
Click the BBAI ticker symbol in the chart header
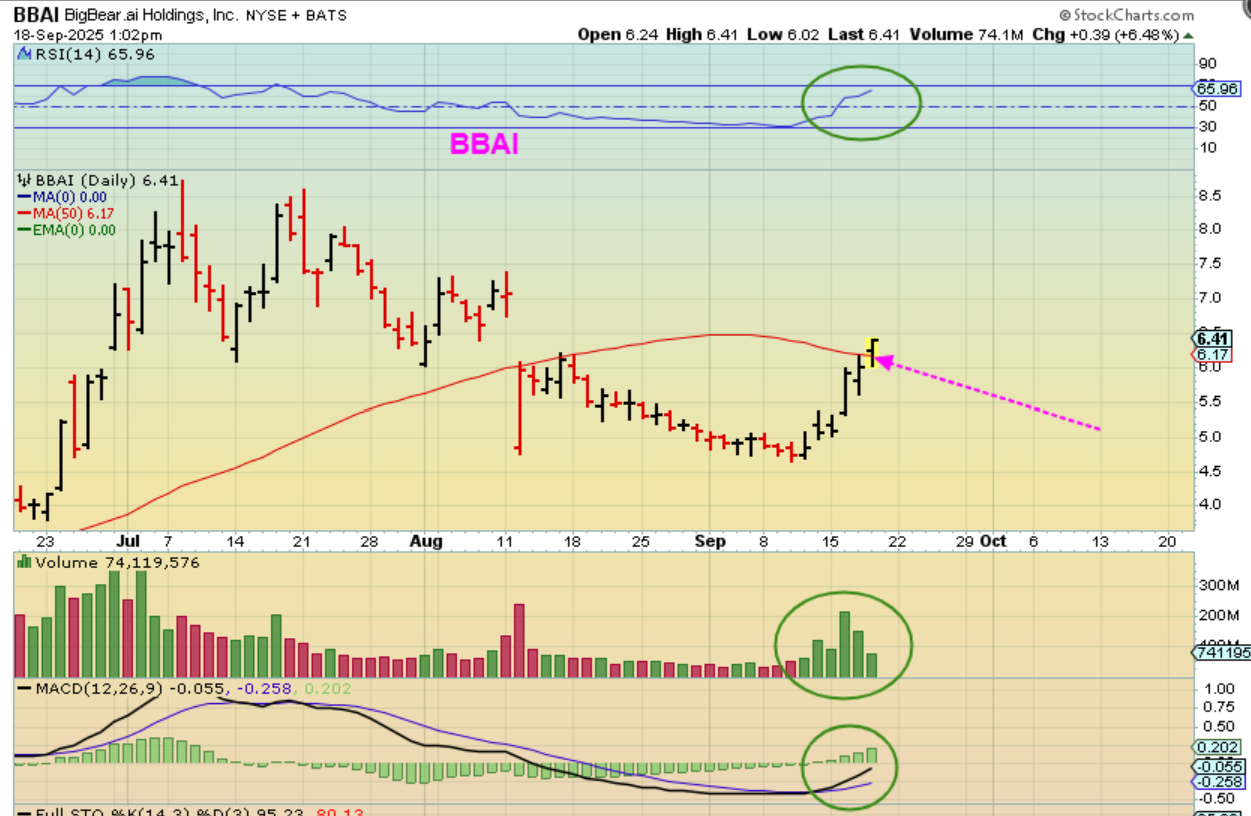tap(36, 15)
